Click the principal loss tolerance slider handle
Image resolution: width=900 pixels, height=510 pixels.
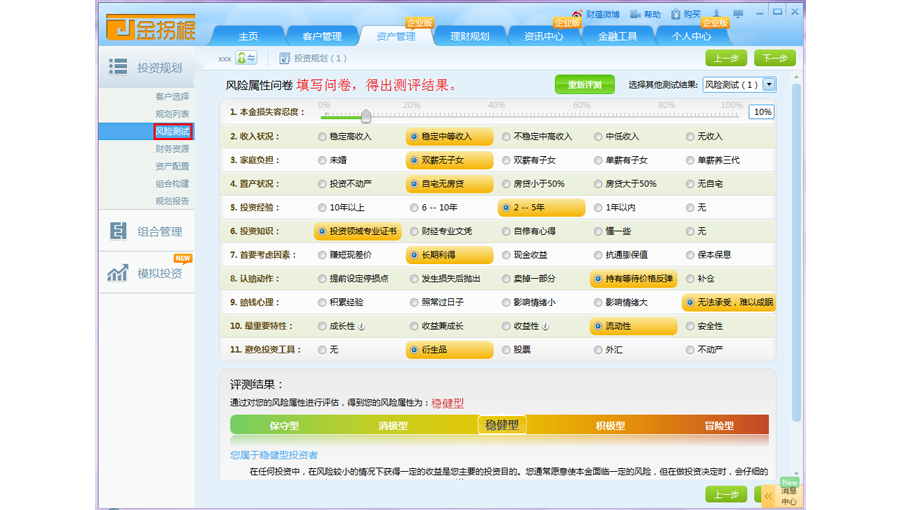(x=366, y=116)
